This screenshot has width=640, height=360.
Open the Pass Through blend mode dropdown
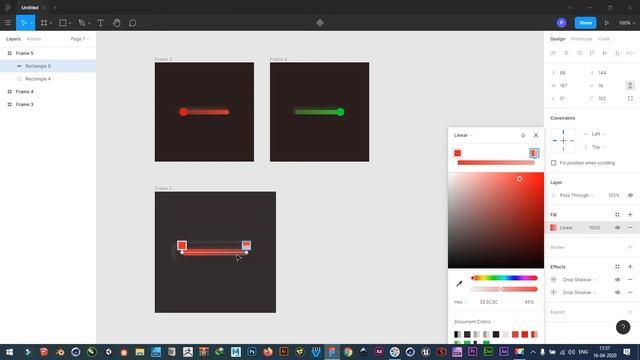[x=576, y=195]
